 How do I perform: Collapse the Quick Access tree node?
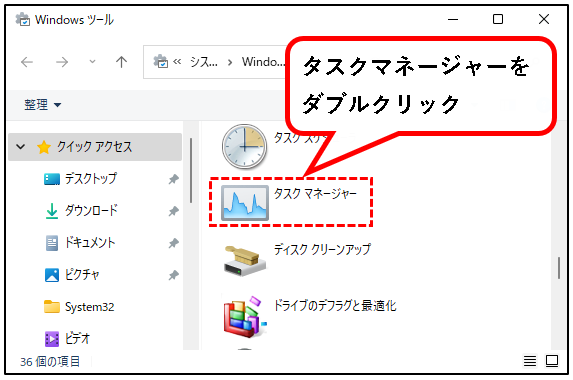[x=20, y=147]
